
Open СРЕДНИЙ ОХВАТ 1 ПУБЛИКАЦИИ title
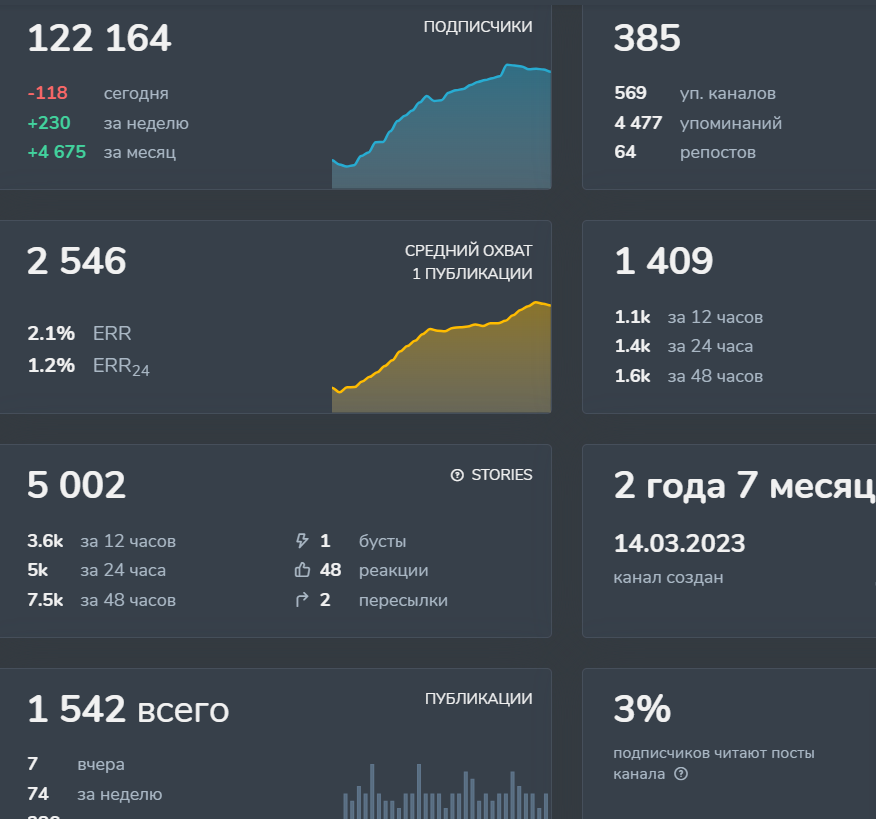click(x=468, y=262)
